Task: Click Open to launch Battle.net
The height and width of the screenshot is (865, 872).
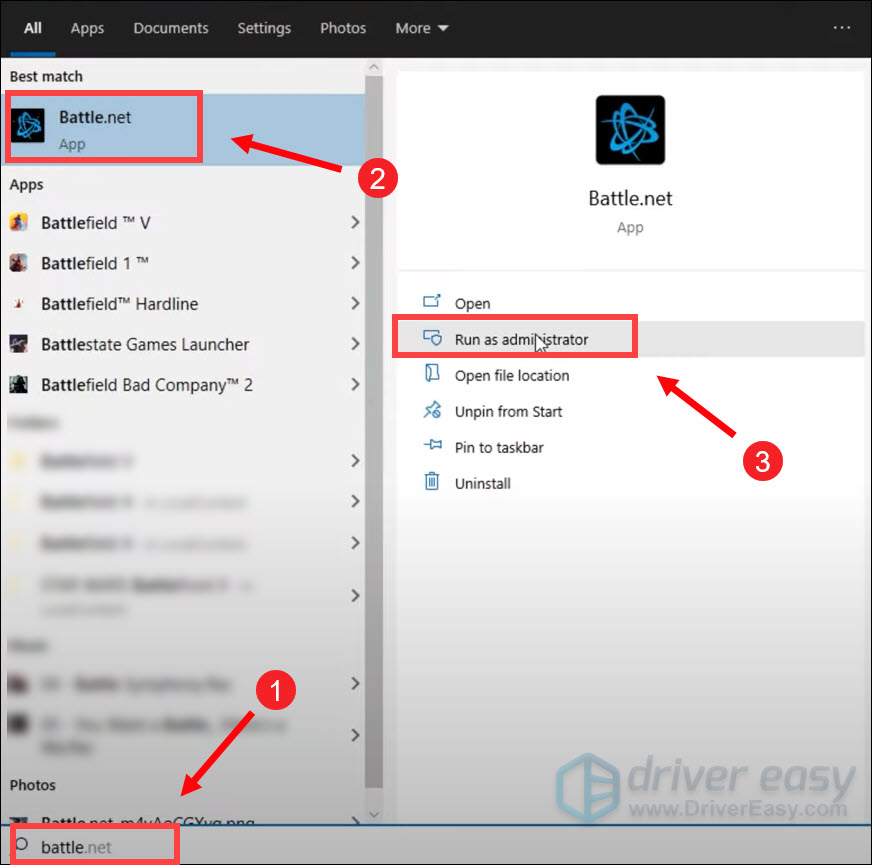Action: [472, 303]
